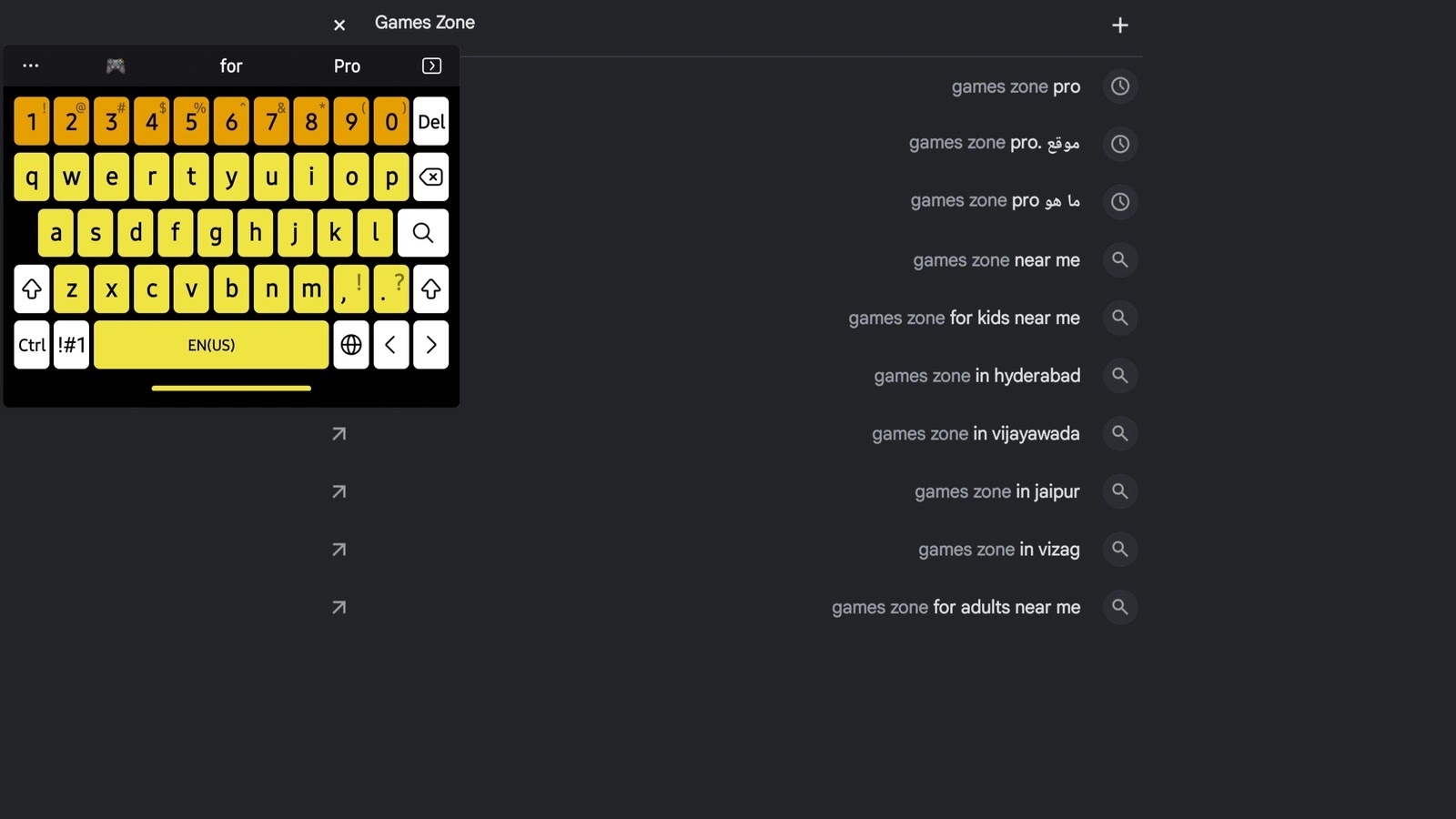Click search icon beside 'in jaipur'
This screenshot has height=819, width=1456.
[1120, 491]
